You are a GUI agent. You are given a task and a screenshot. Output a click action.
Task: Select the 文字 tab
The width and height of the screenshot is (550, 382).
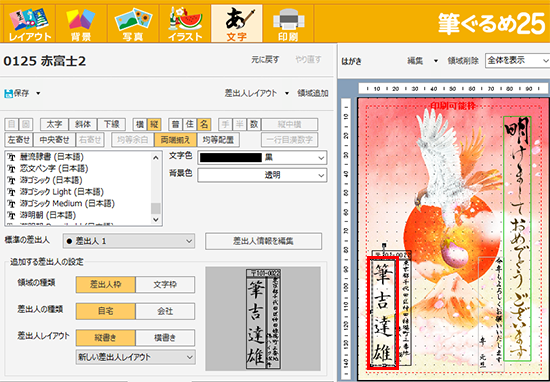237,24
